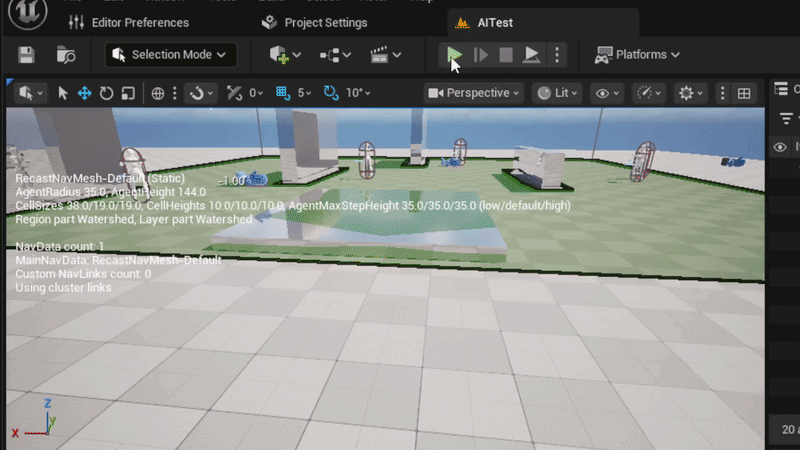Image resolution: width=800 pixels, height=450 pixels.
Task: Click the Eject from player button
Action: (x=531, y=55)
